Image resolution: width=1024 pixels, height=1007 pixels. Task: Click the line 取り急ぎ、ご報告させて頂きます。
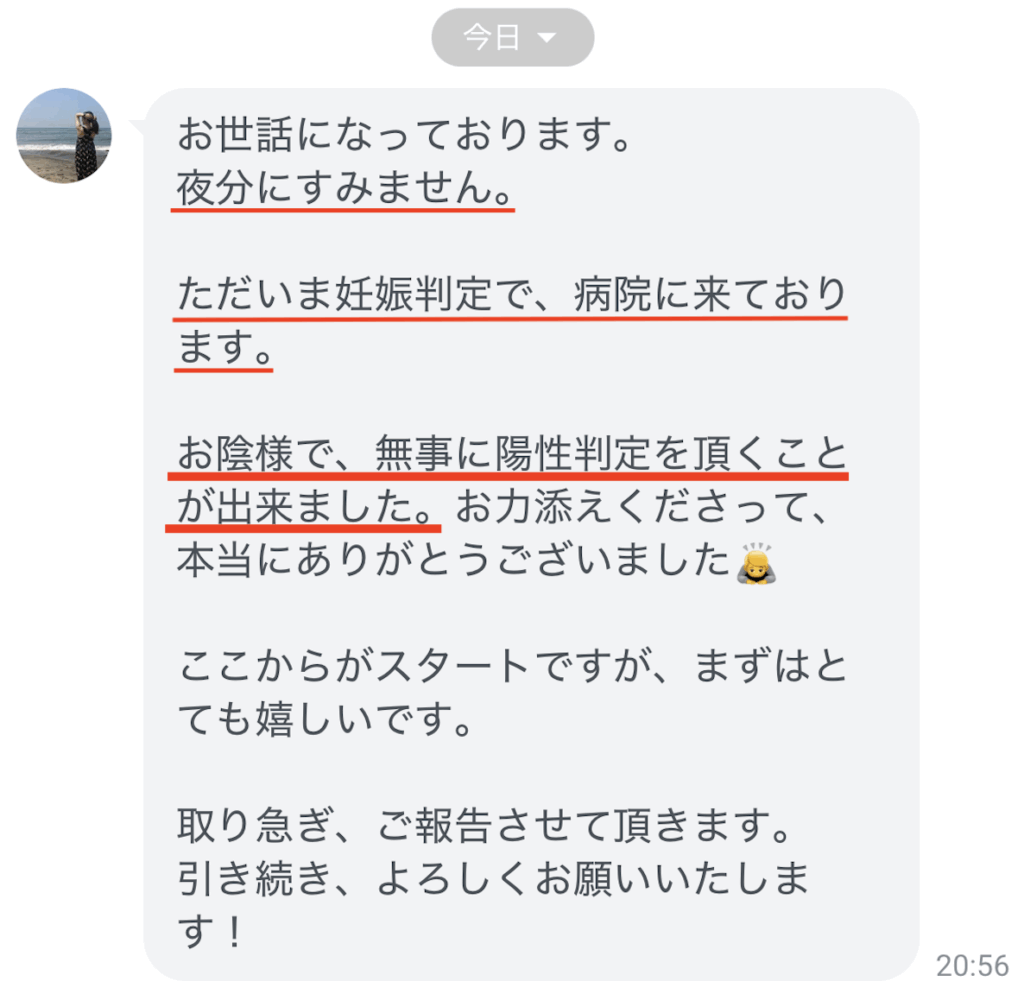(x=485, y=825)
